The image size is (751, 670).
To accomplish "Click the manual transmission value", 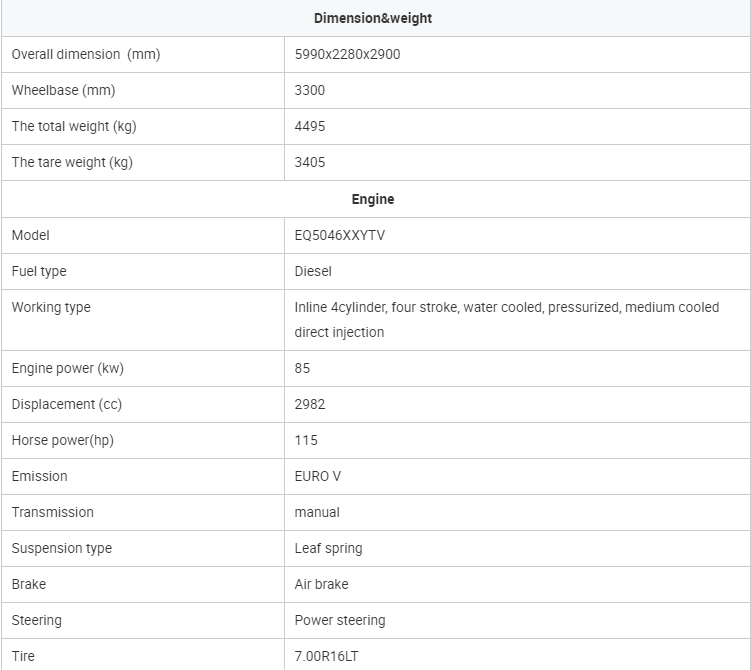I will coord(317,512).
